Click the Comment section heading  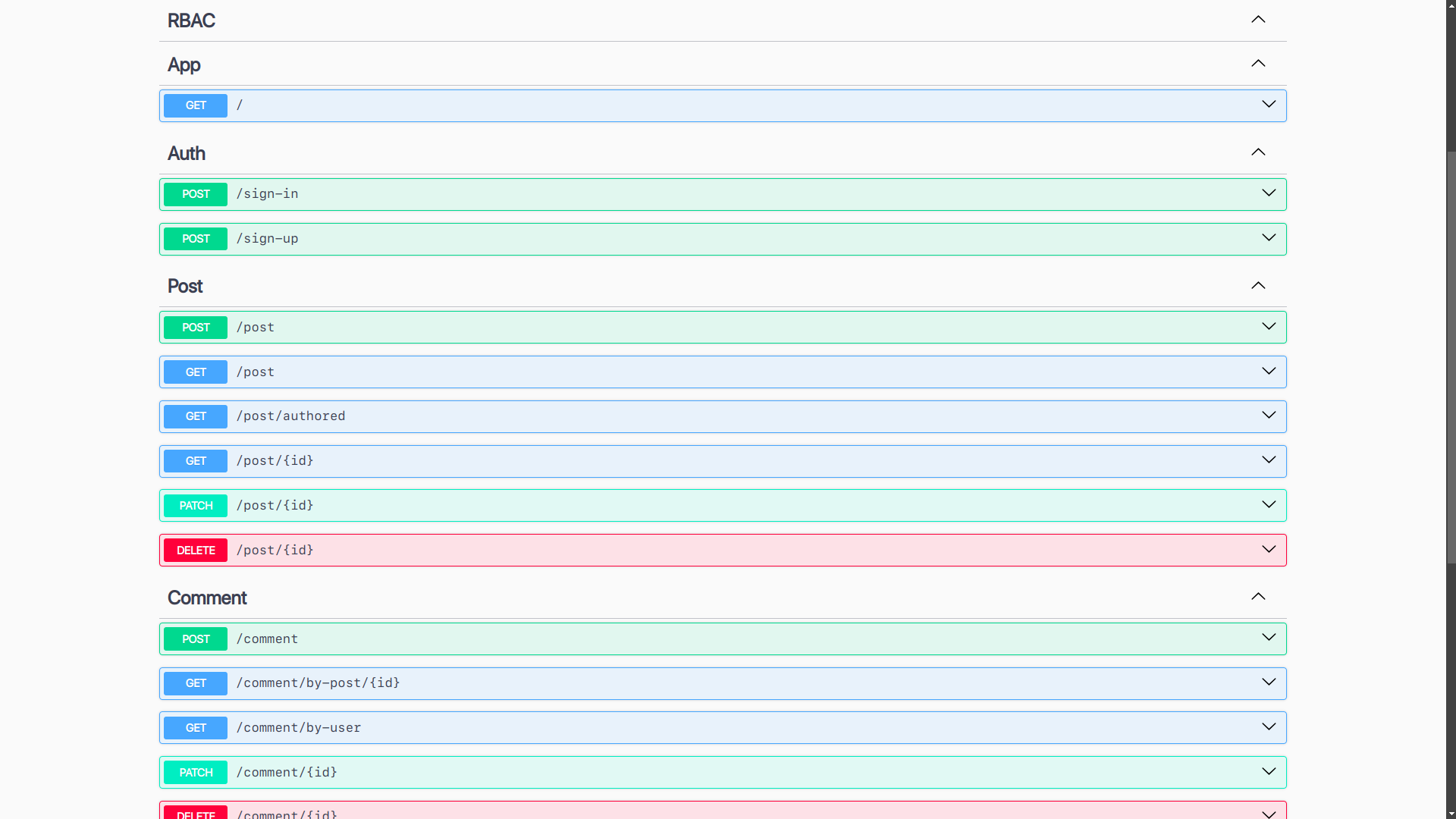click(207, 598)
